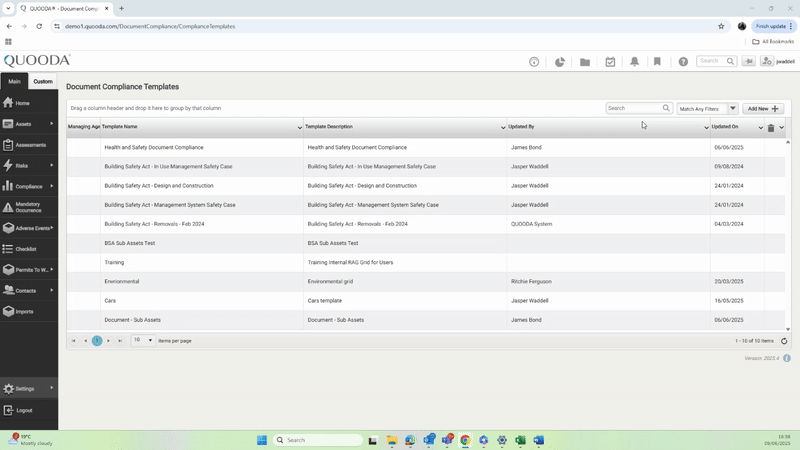Click the Add New button
This screenshot has height=450, width=800.
coord(763,109)
